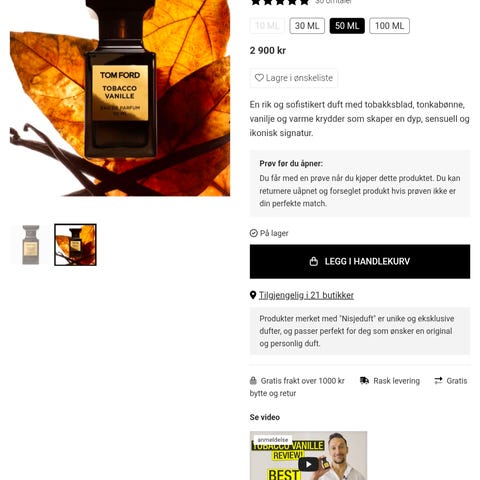
Task: Save the item with Lagre i ønskeliste
Action: pos(294,78)
